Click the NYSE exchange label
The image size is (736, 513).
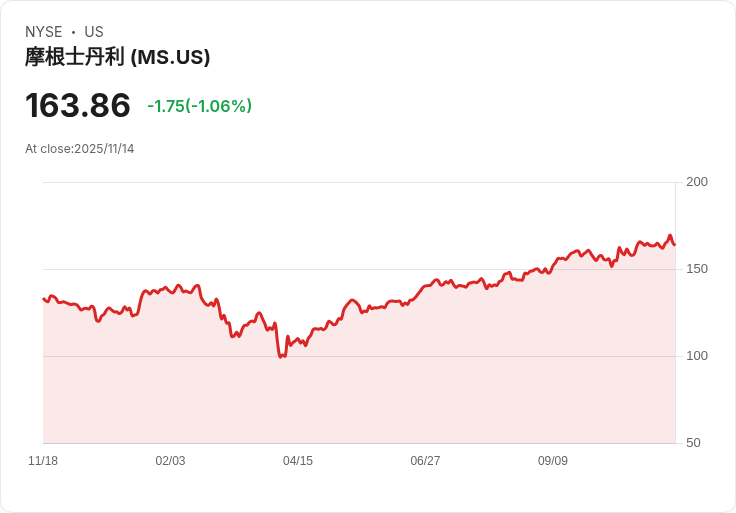coord(44,32)
